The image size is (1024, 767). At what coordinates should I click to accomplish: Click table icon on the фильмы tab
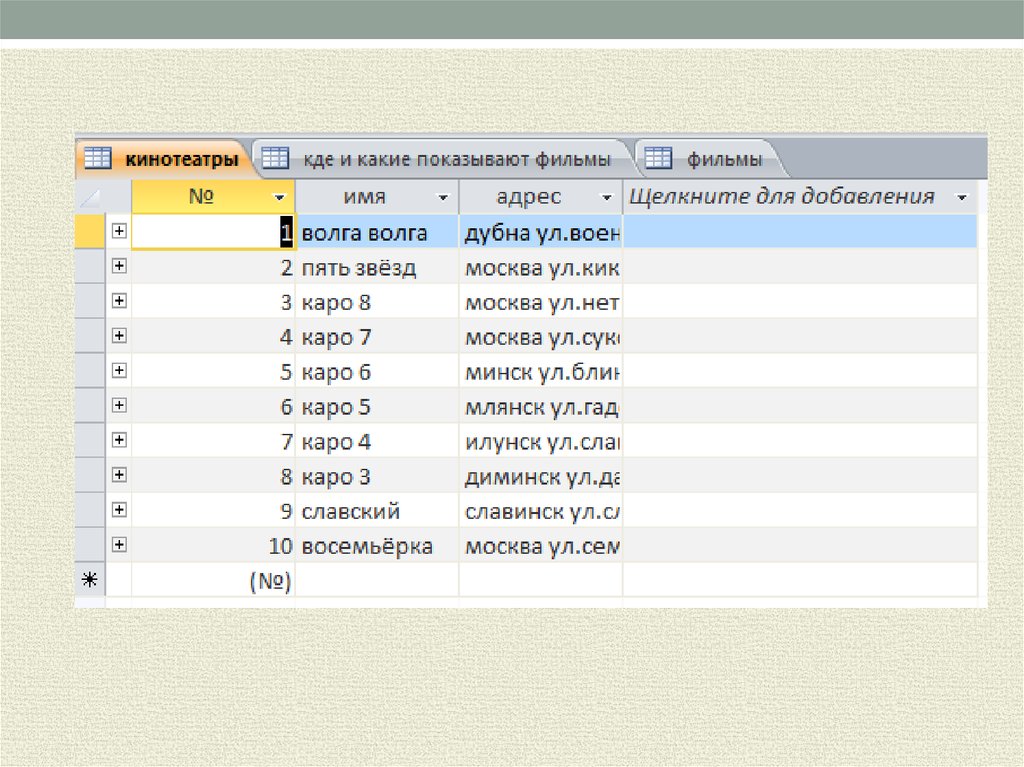click(x=657, y=158)
